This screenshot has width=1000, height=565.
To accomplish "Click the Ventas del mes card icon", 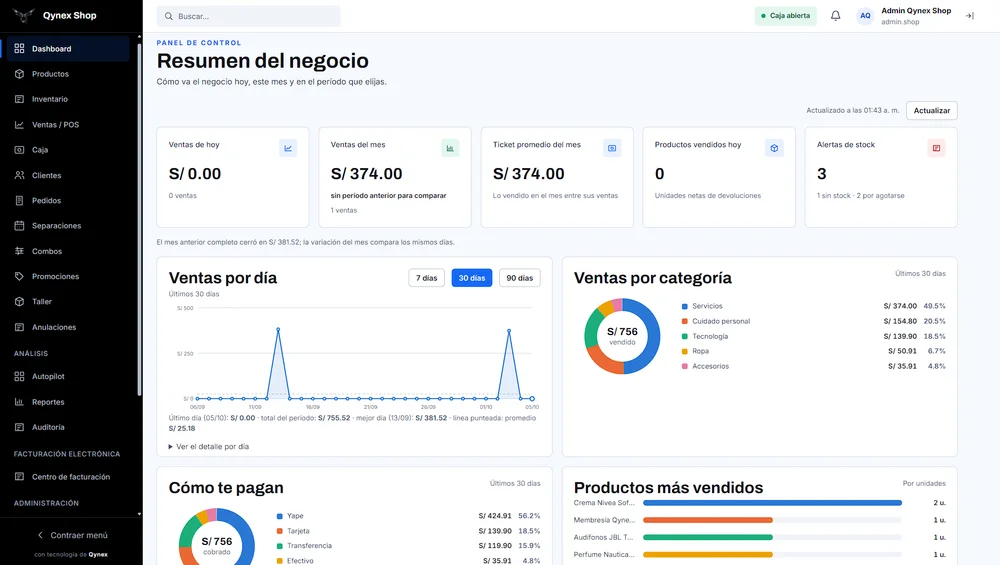I will [450, 148].
